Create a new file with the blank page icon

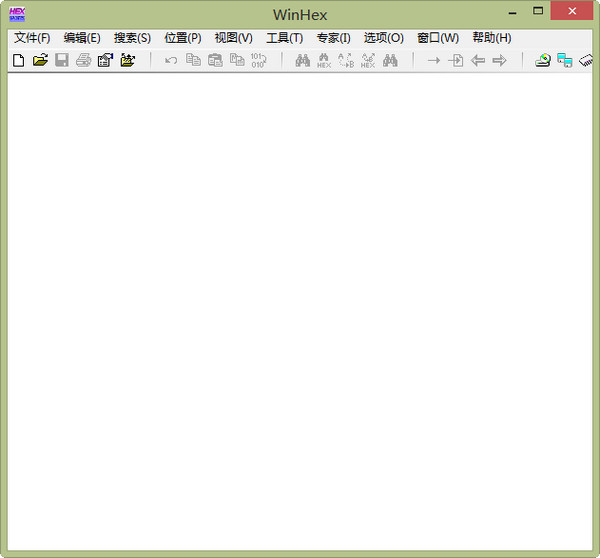click(x=18, y=60)
